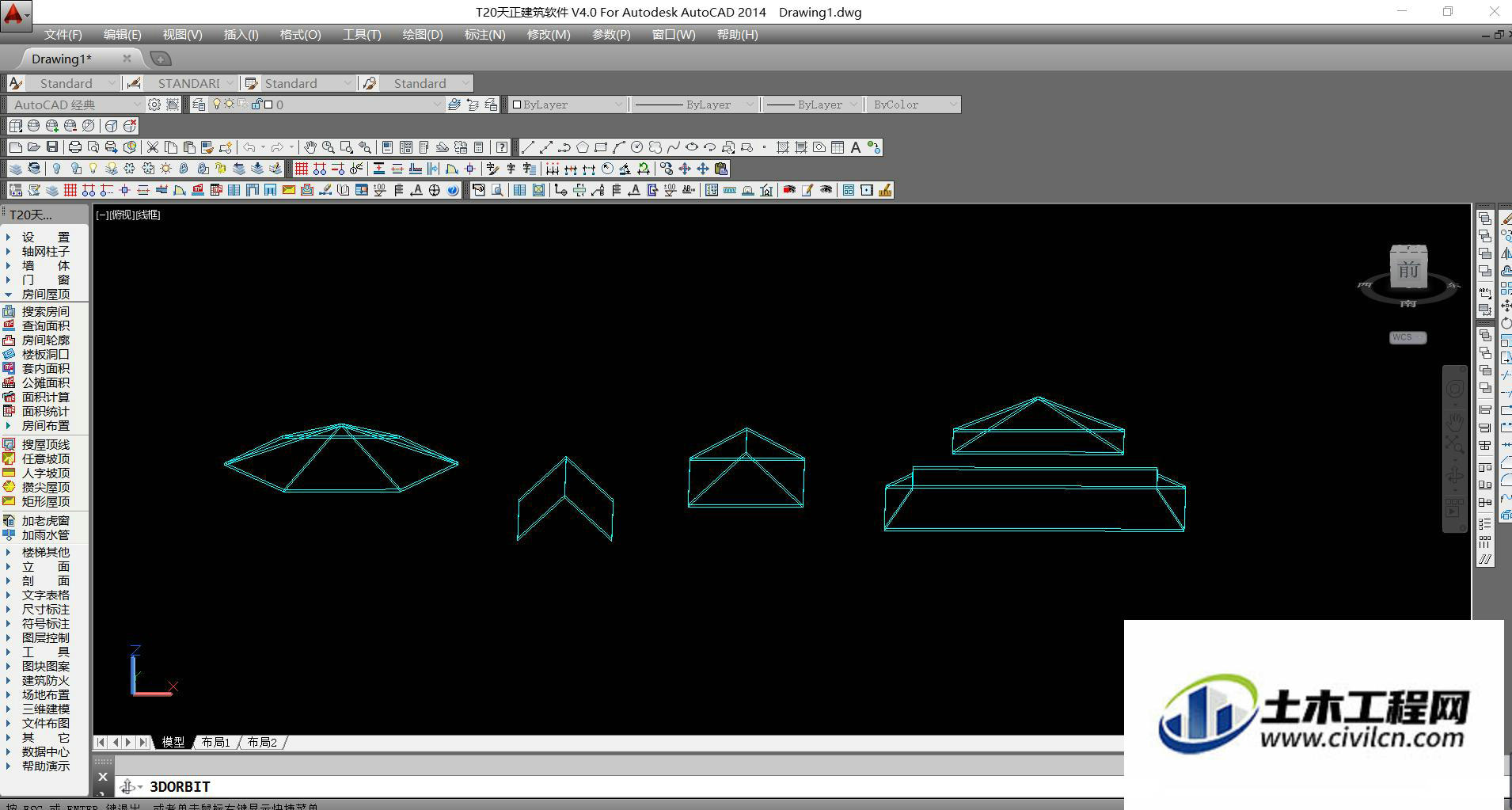
Task: Open the lineweight ByLayer dropdown
Action: point(812,105)
